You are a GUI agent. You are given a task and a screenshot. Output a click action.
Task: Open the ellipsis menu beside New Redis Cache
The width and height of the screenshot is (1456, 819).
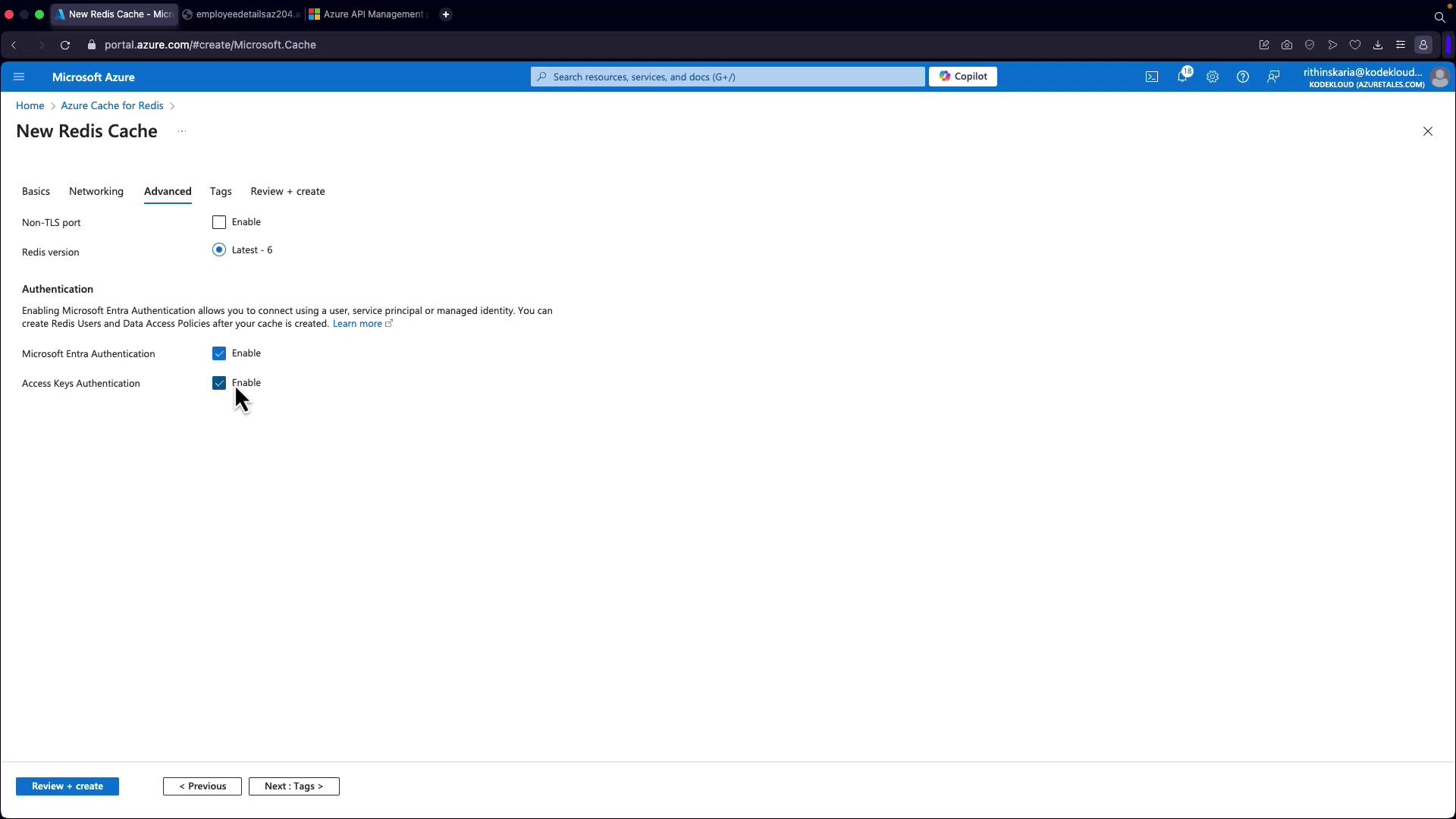(x=182, y=131)
